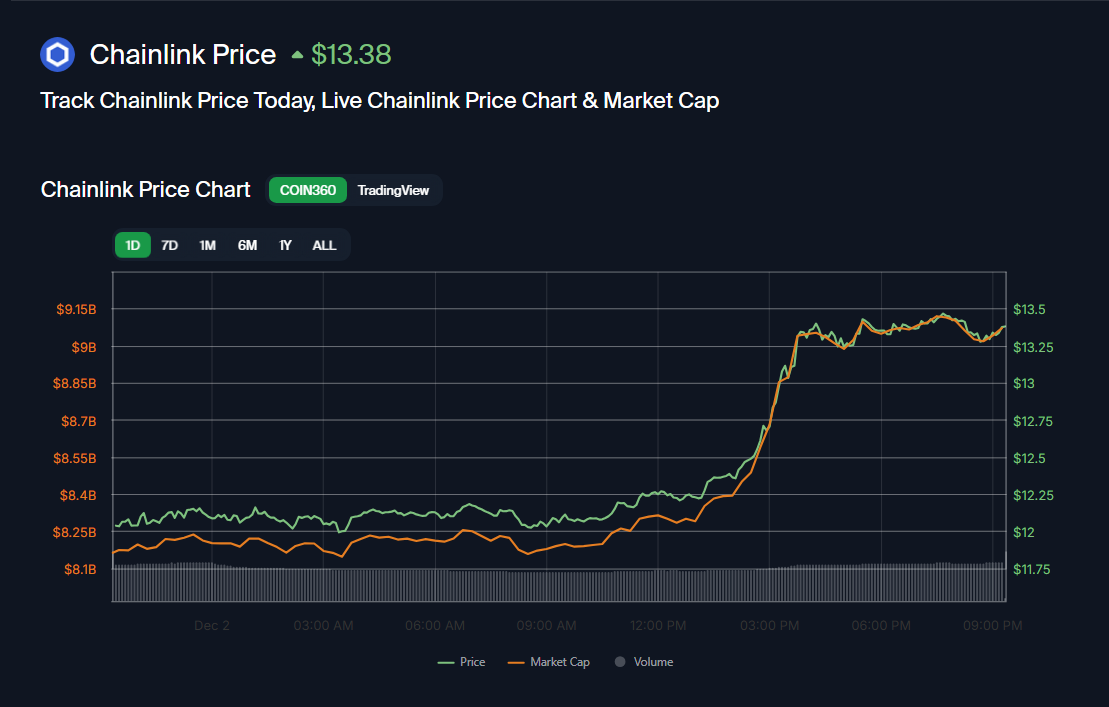The width and height of the screenshot is (1109, 707).
Task: Click the Chainlink hexagon logo icon
Action: [x=57, y=54]
